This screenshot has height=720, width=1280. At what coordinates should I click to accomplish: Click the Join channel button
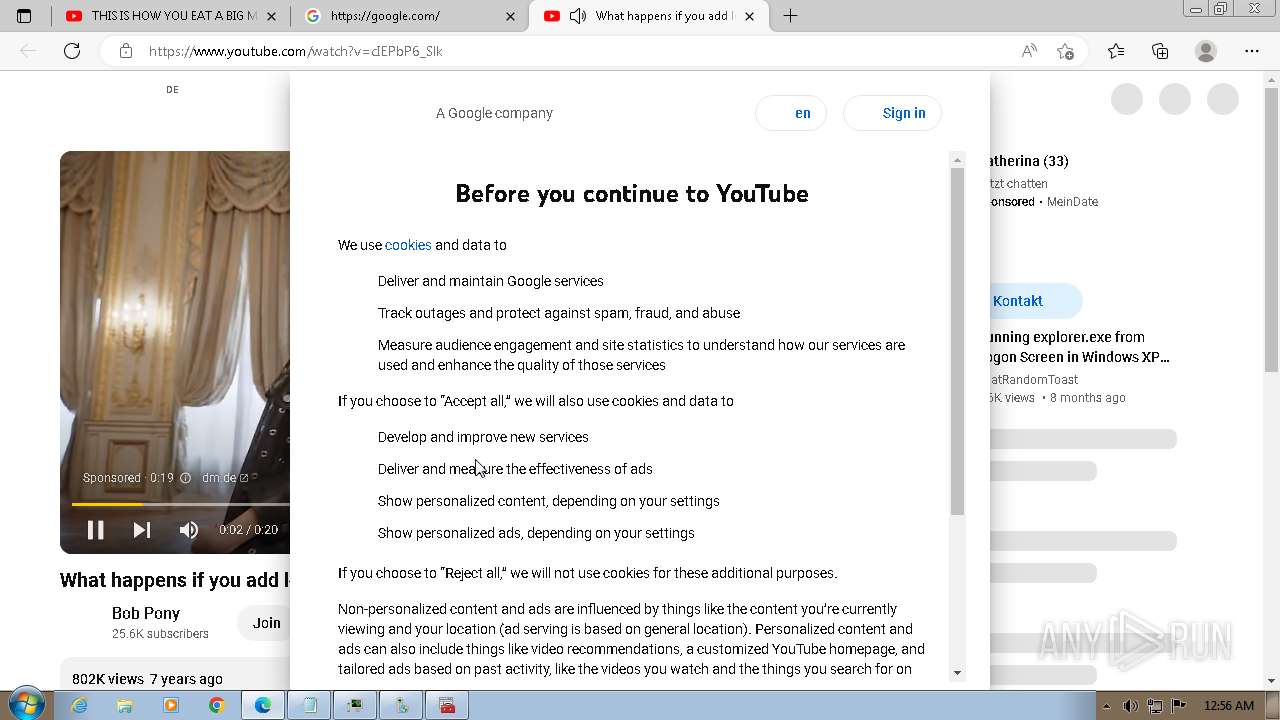point(266,623)
